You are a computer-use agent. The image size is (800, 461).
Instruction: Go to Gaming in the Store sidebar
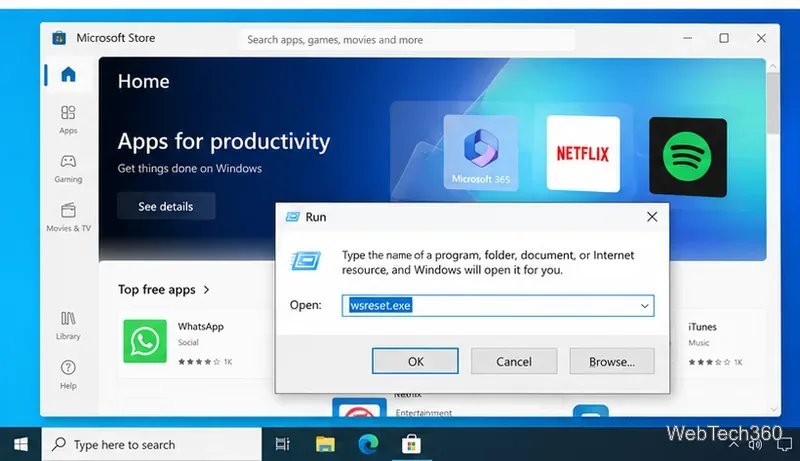tap(68, 169)
